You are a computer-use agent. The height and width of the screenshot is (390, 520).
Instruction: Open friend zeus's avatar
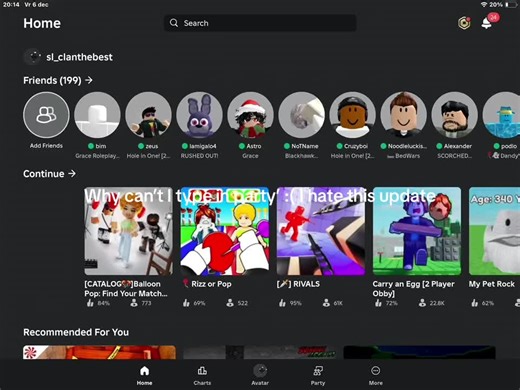(148, 115)
